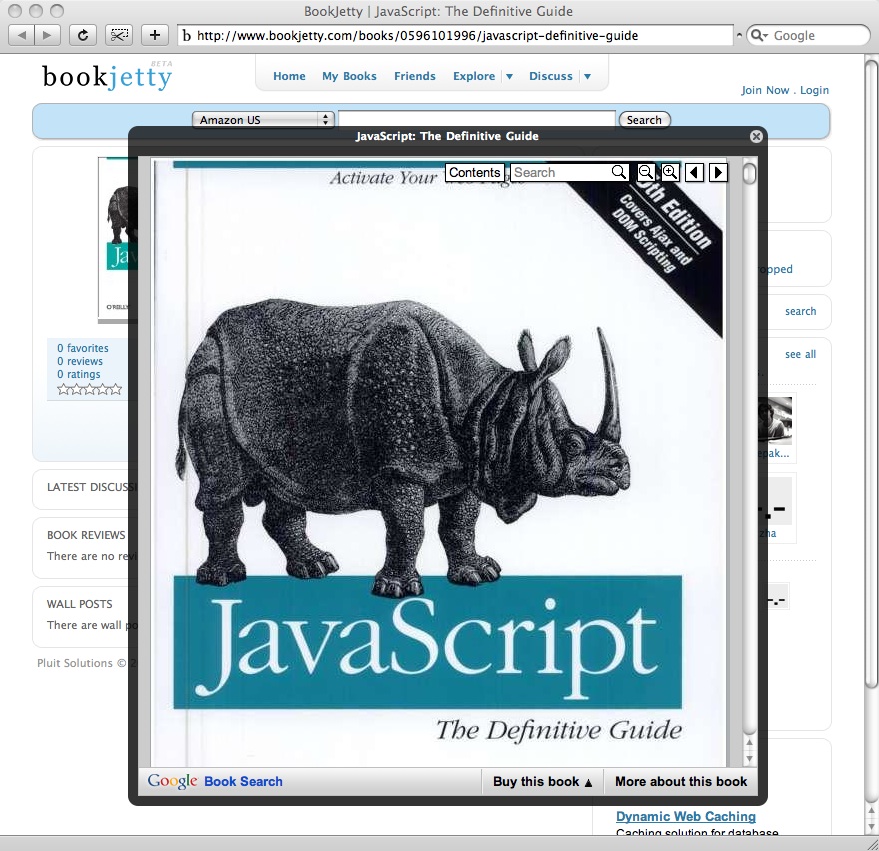The height and width of the screenshot is (851, 879).
Task: Click the add bookmark plus button
Action: tap(154, 35)
